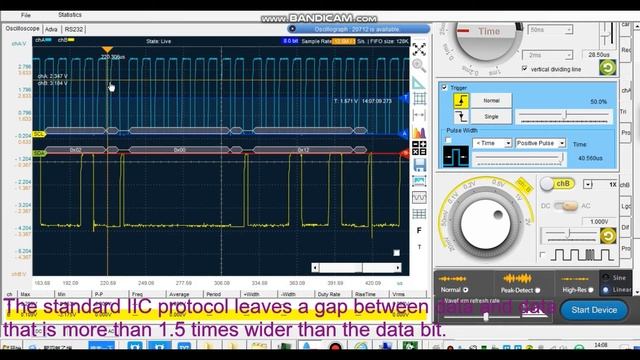Open the data table grid icon
The image size is (640, 360).
click(419, 214)
